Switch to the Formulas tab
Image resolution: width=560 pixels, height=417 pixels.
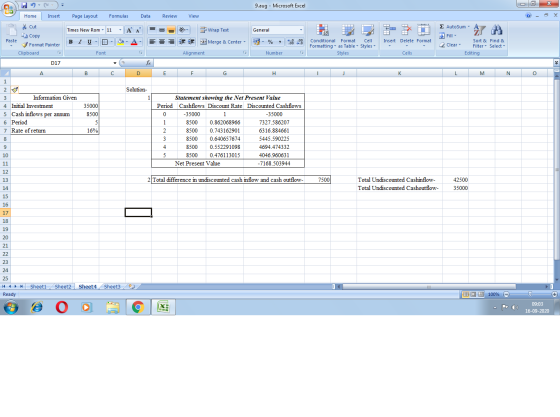point(119,16)
